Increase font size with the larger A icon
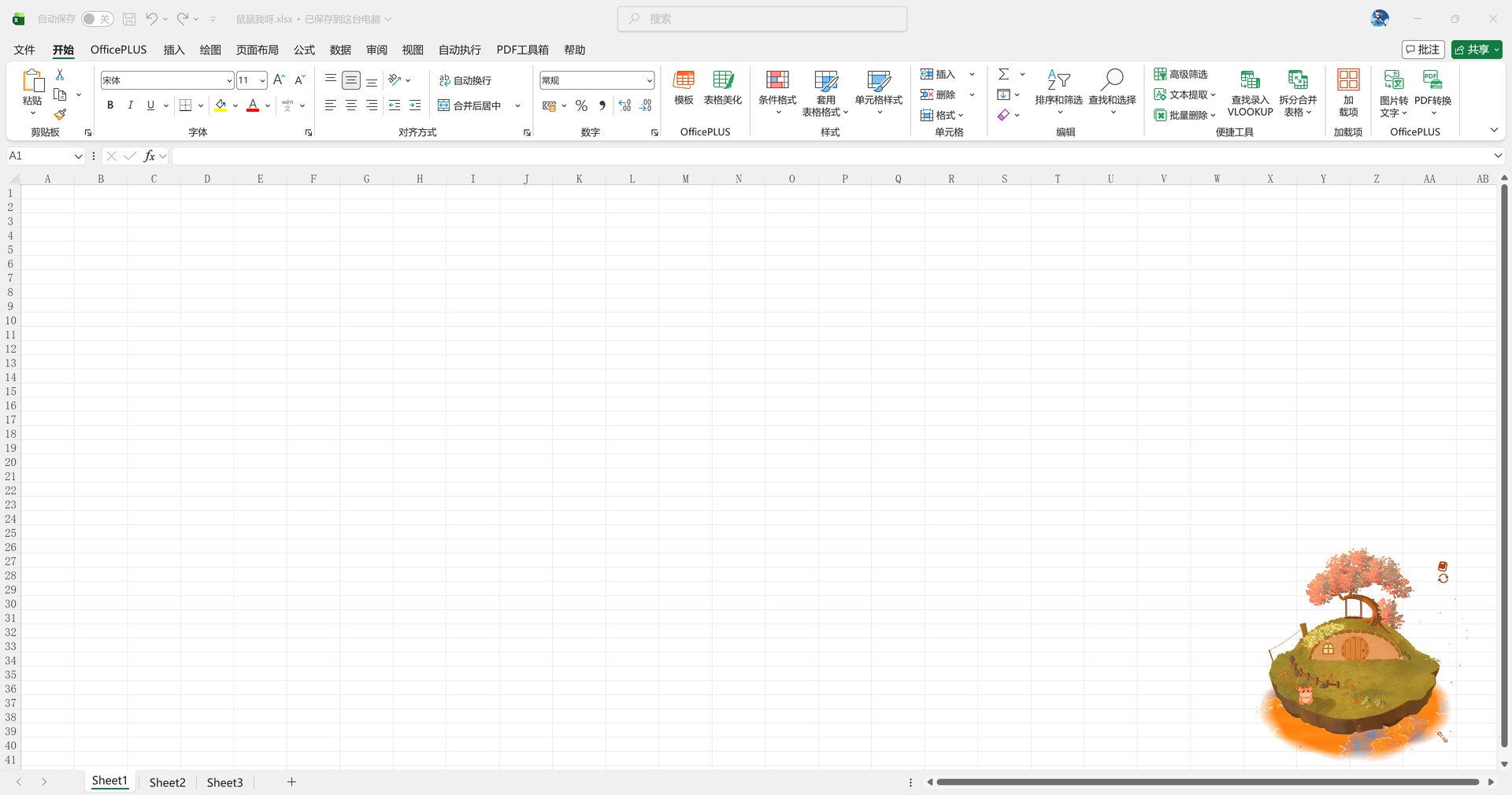 [x=279, y=80]
